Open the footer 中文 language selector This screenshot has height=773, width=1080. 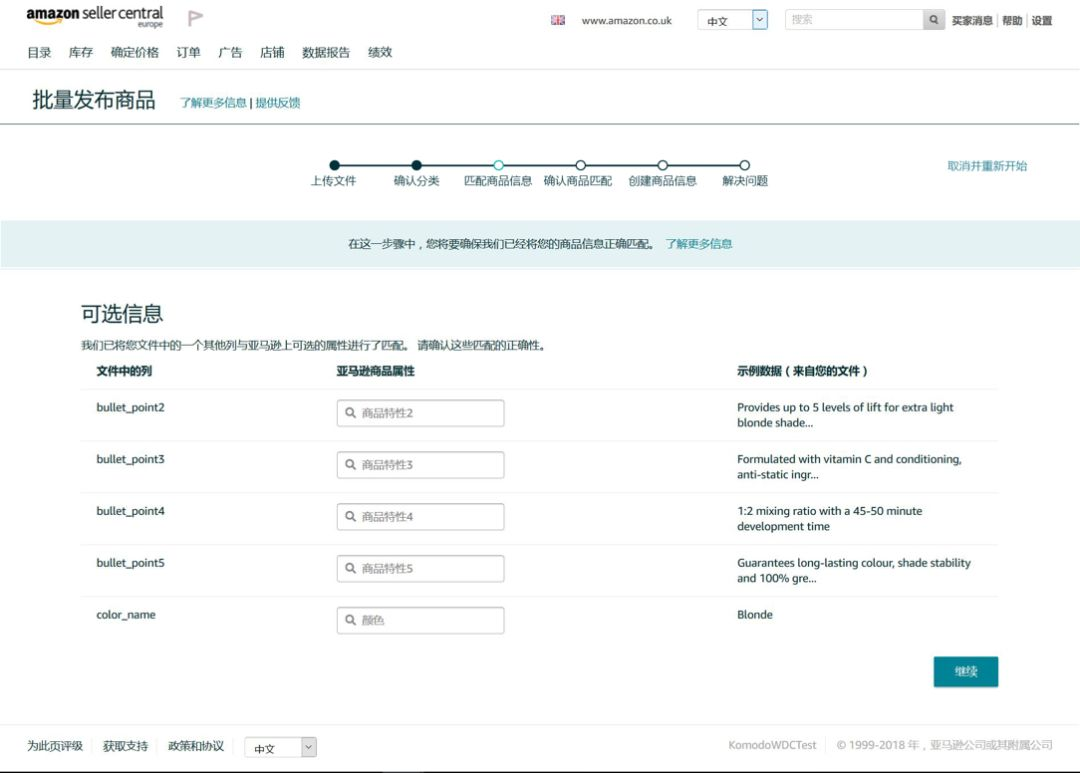tap(281, 747)
